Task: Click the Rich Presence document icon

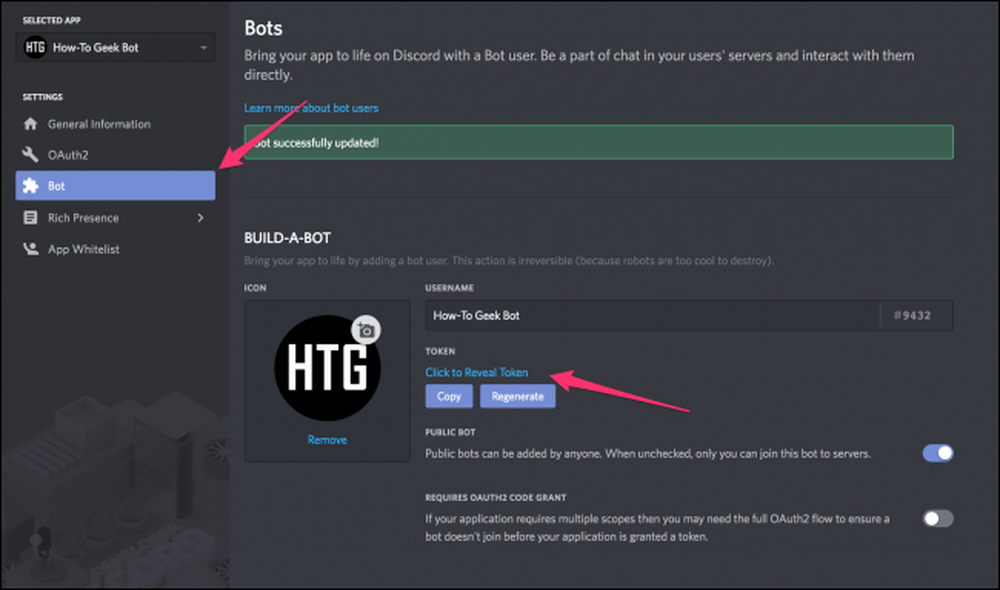Action: pyautogui.click(x=30, y=218)
